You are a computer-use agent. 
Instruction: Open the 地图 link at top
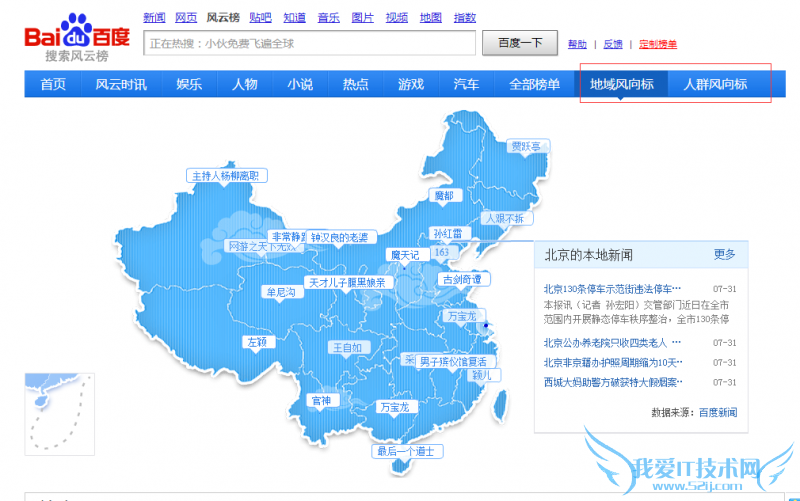coord(431,18)
